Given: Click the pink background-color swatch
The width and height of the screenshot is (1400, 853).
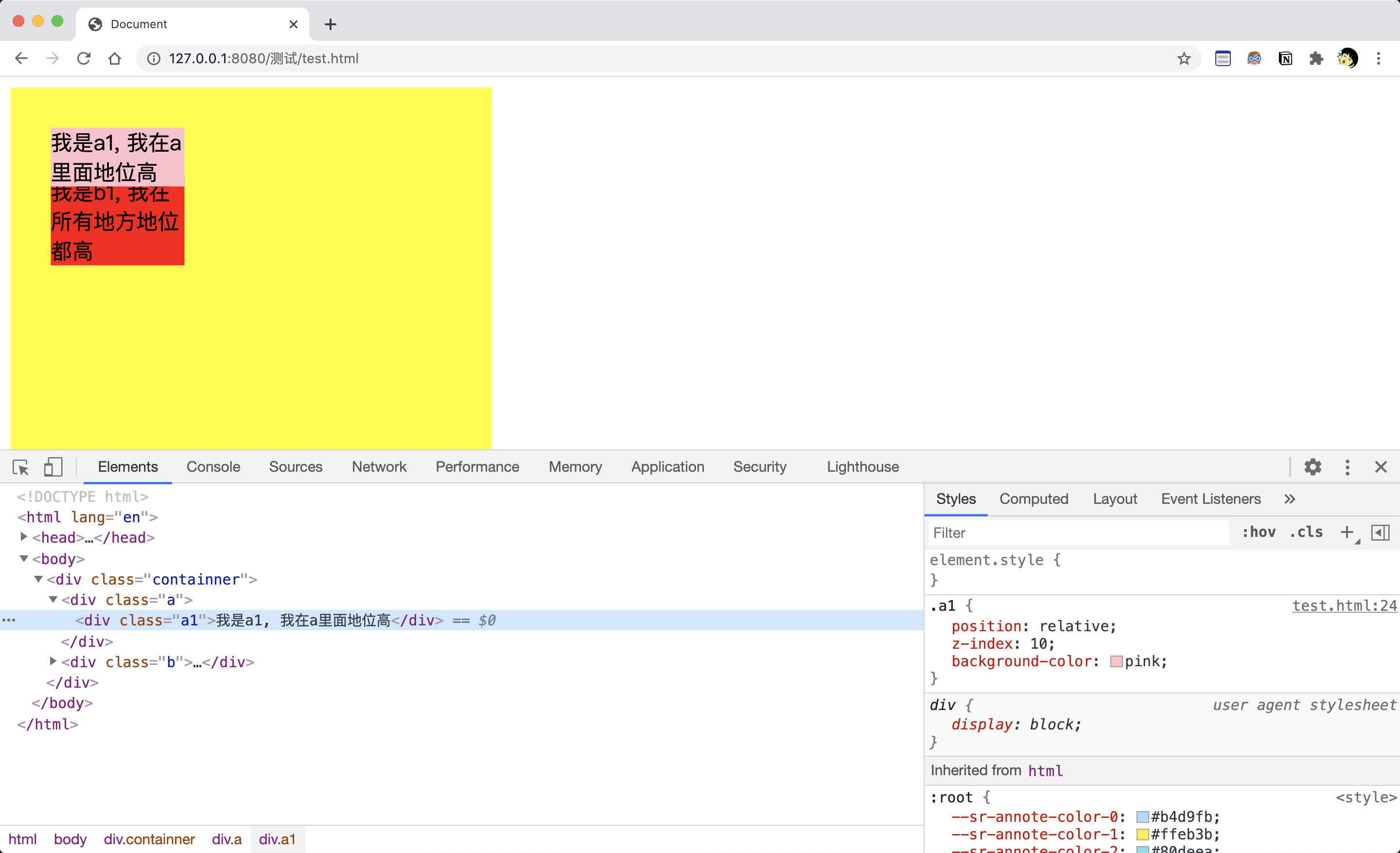Looking at the screenshot, I should (x=1116, y=661).
